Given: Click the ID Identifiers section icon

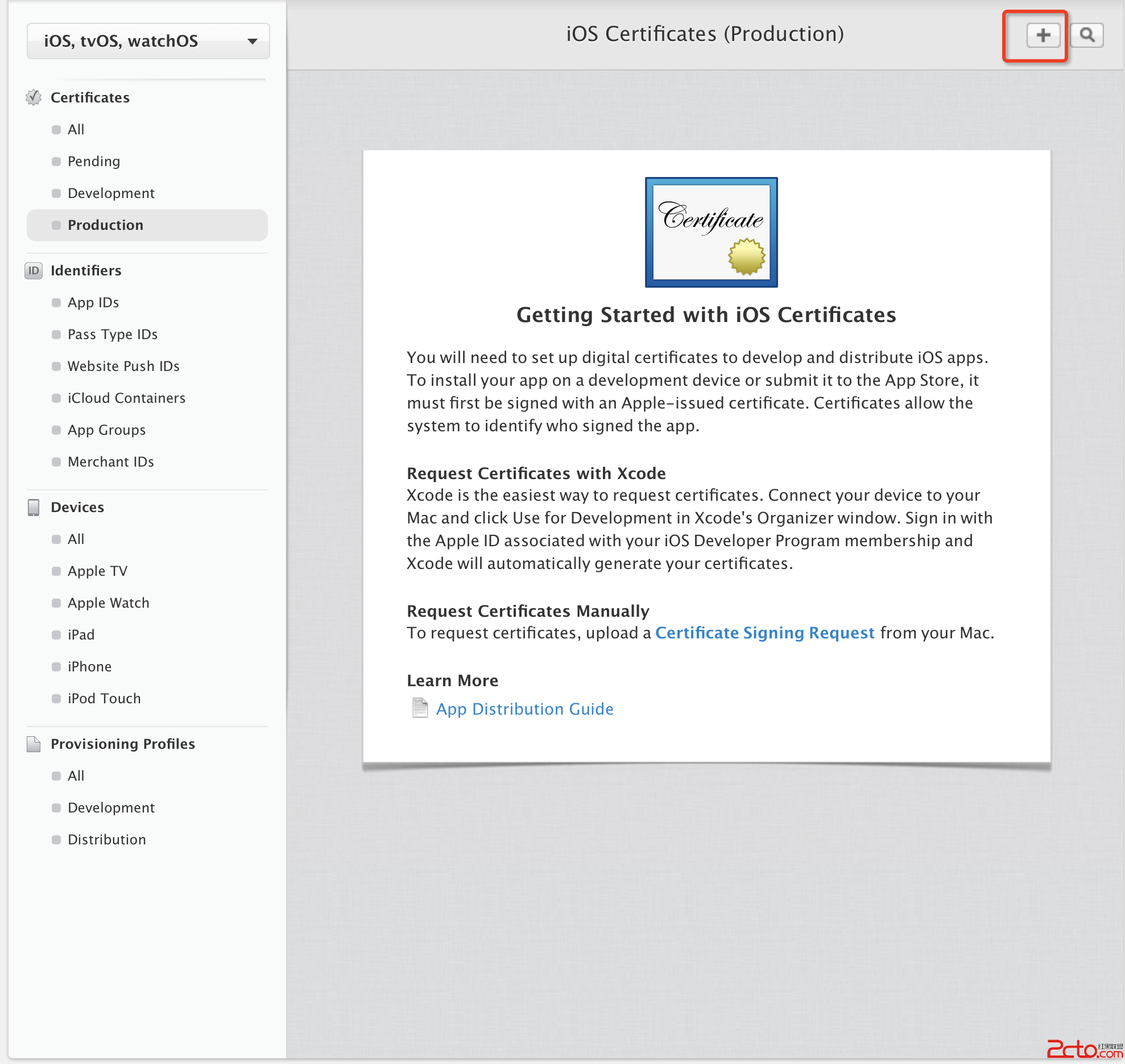Looking at the screenshot, I should tap(34, 270).
